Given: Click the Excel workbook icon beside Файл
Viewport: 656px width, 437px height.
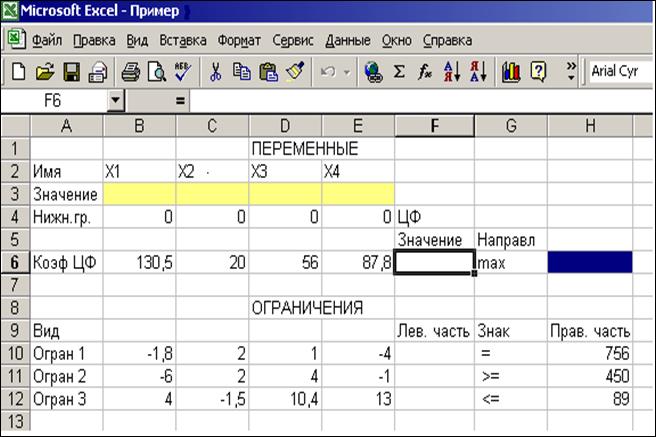Looking at the screenshot, I should tap(16, 39).
